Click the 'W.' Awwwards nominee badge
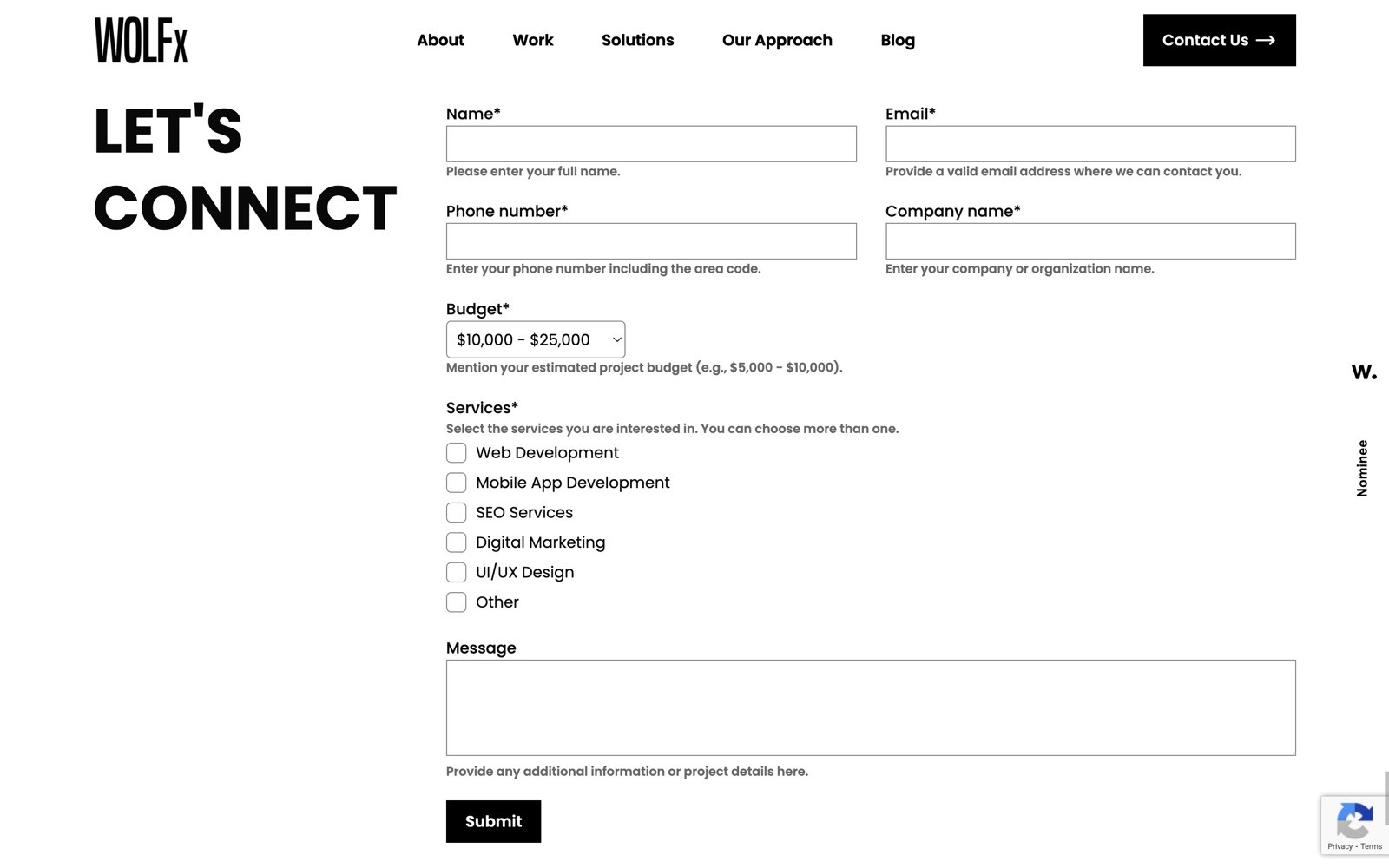 pyautogui.click(x=1363, y=372)
